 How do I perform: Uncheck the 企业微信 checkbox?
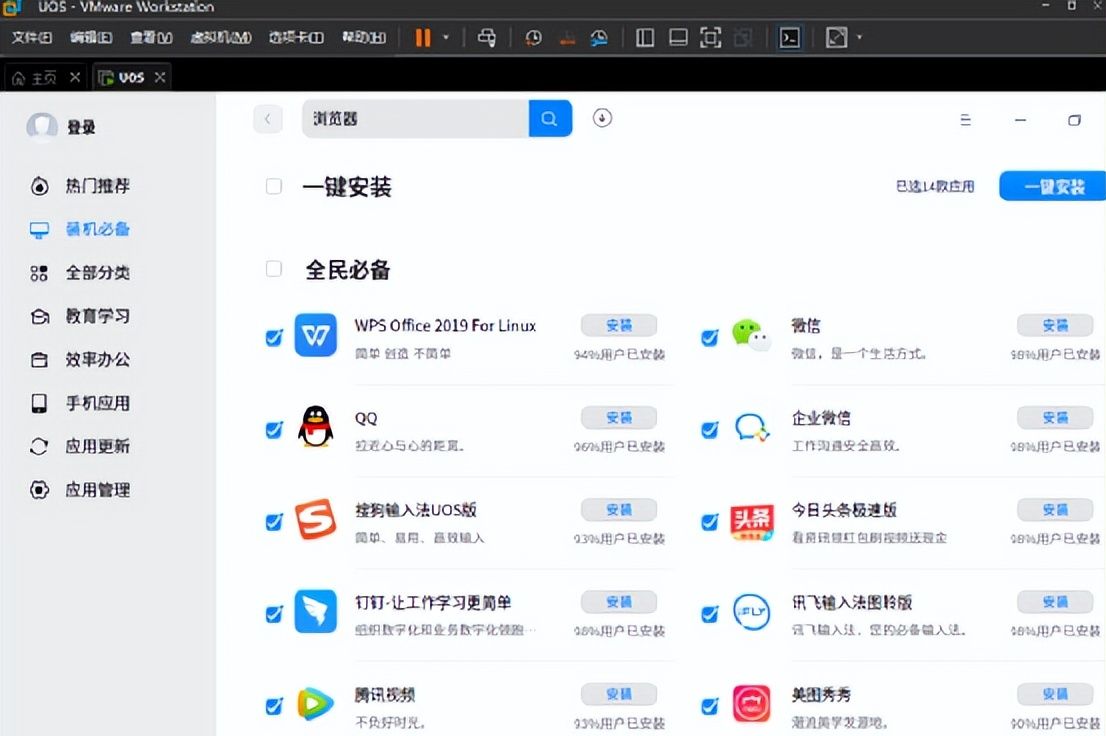[x=710, y=430]
